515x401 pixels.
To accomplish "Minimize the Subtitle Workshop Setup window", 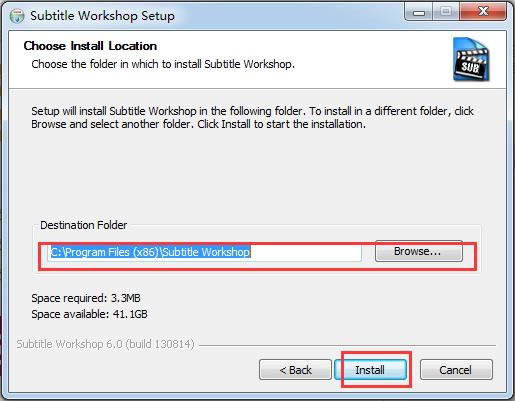I will pyautogui.click(x=419, y=12).
